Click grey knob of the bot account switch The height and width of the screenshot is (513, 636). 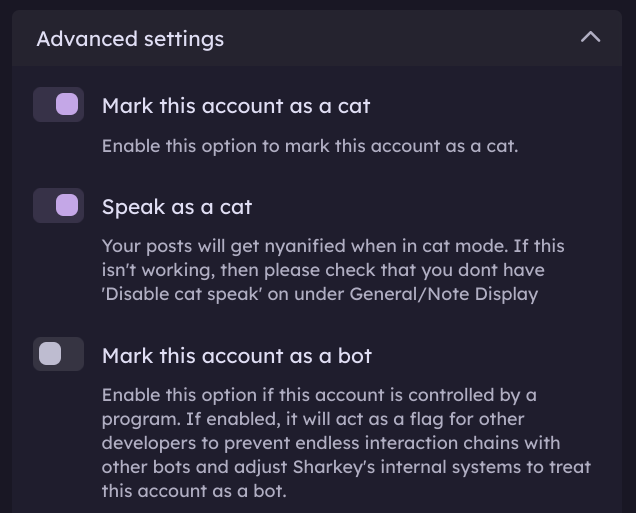click(x=49, y=354)
